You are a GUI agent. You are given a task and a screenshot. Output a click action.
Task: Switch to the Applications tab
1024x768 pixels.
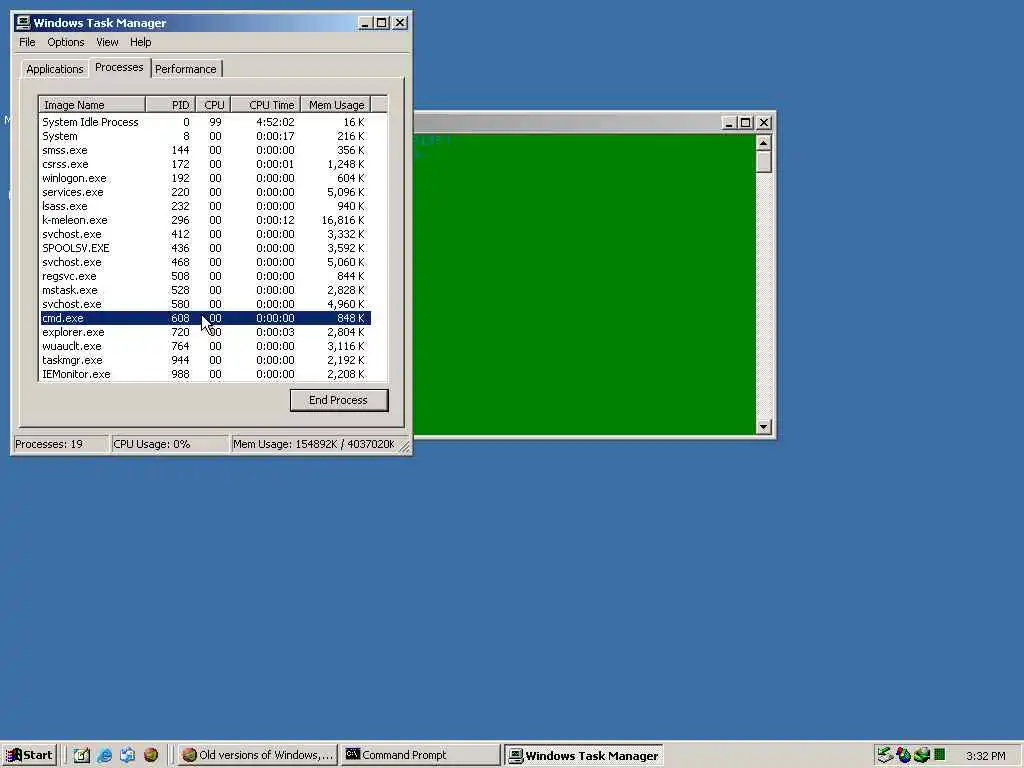55,69
